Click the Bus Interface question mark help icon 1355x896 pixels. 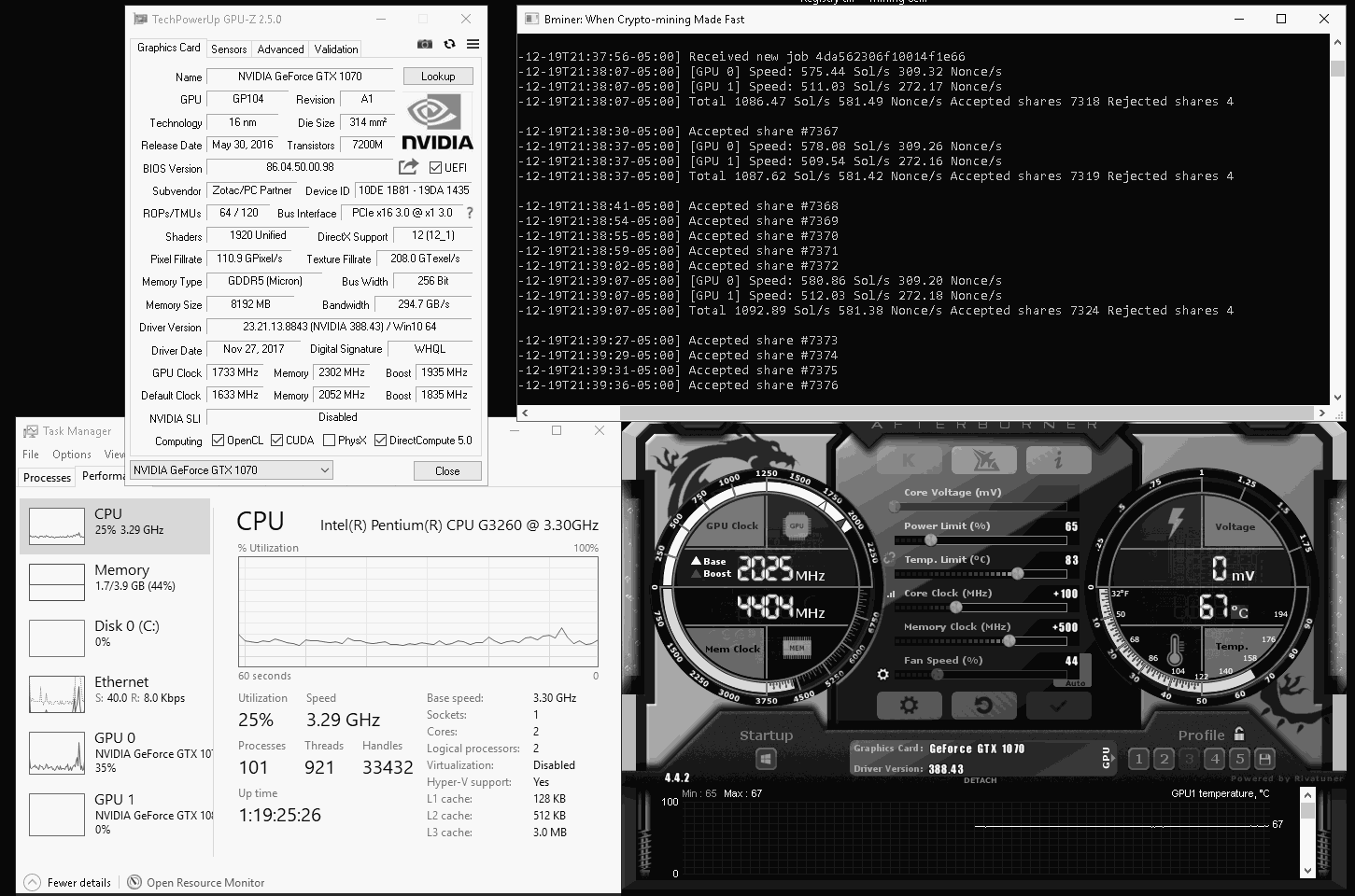click(x=470, y=213)
